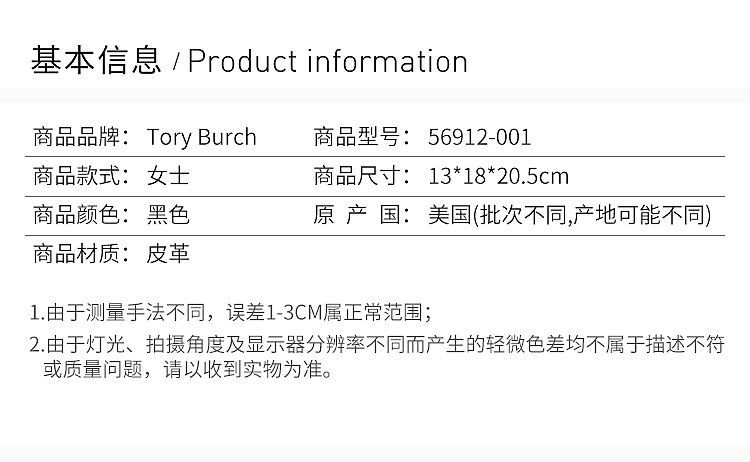Click the 基本信息 heading text
The image size is (750, 462).
(96, 62)
